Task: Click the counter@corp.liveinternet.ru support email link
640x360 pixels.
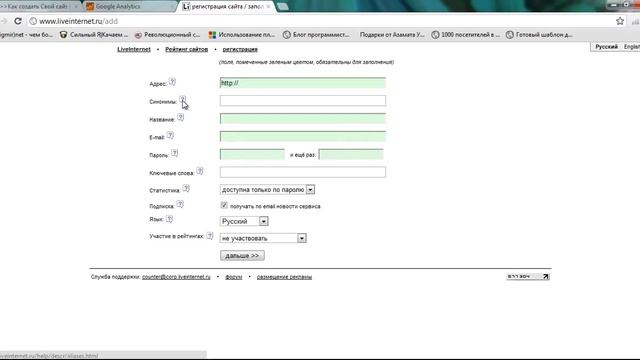Action: 176,277
